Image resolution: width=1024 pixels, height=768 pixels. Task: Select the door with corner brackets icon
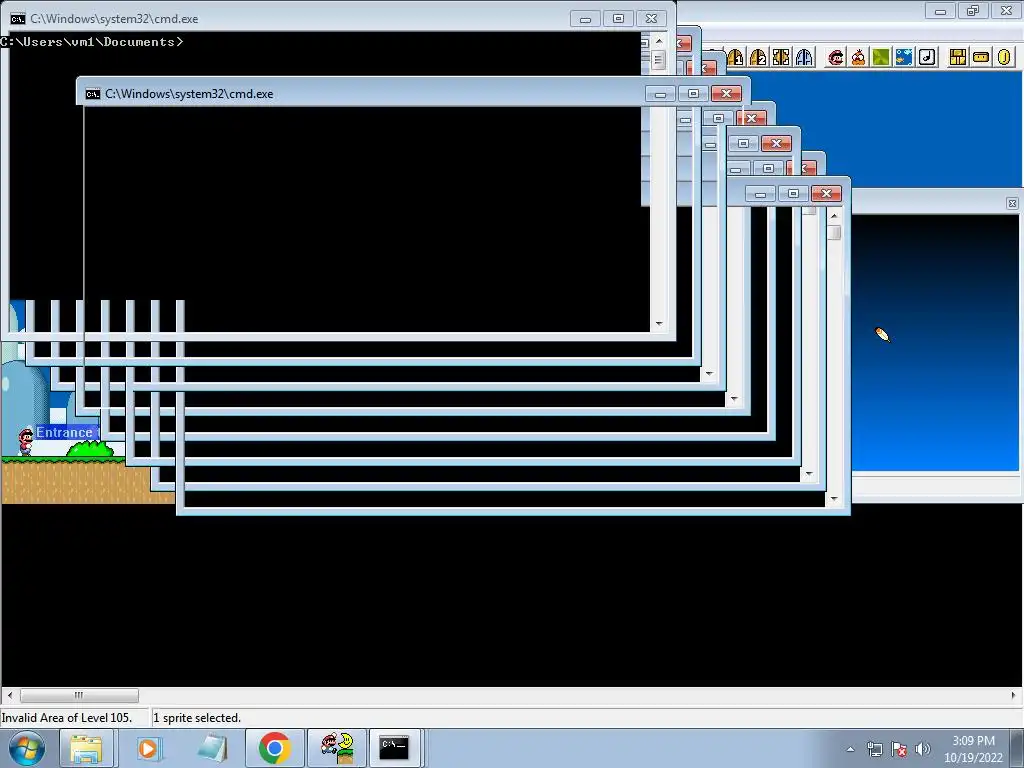781,57
